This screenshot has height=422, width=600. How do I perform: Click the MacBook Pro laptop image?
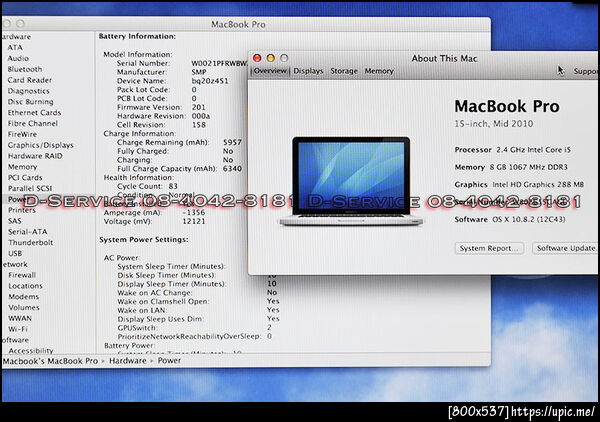pyautogui.click(x=351, y=181)
